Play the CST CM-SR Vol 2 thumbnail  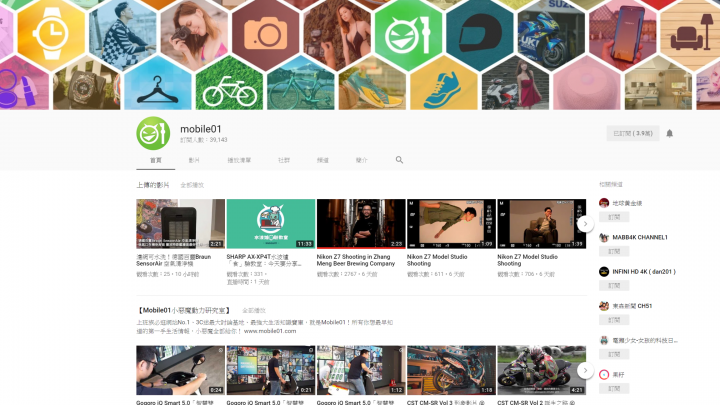click(542, 371)
